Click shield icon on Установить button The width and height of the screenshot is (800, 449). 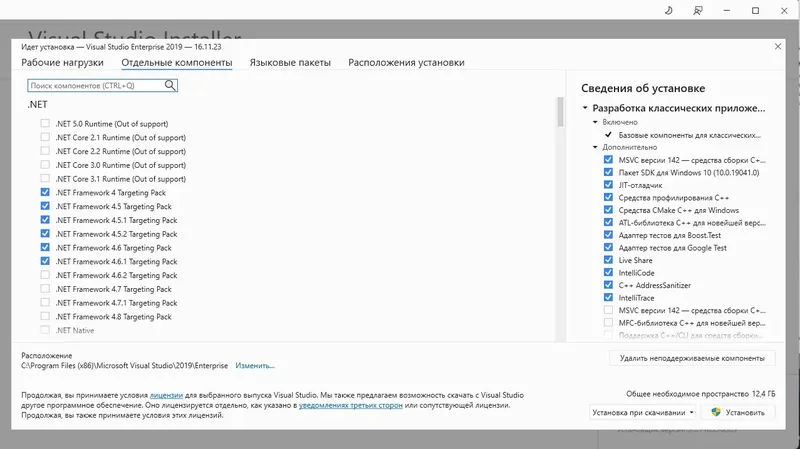(x=716, y=412)
